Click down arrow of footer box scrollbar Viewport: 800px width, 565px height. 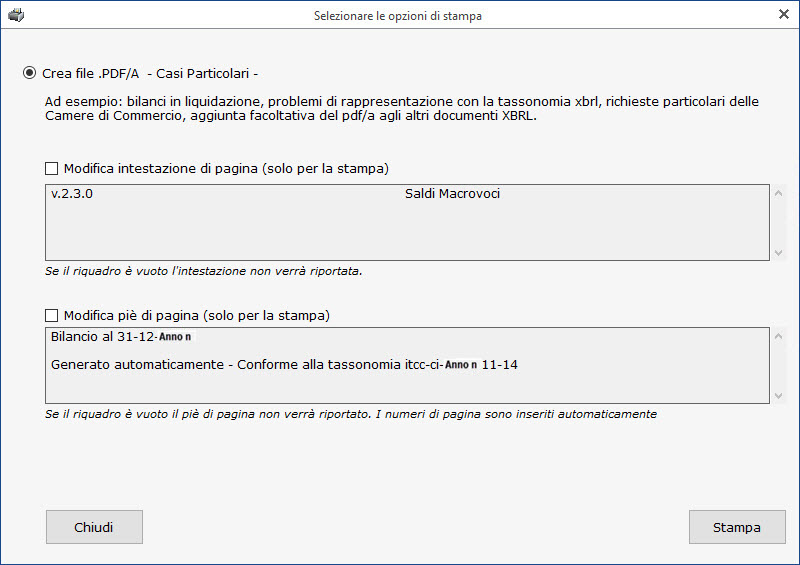(779, 396)
